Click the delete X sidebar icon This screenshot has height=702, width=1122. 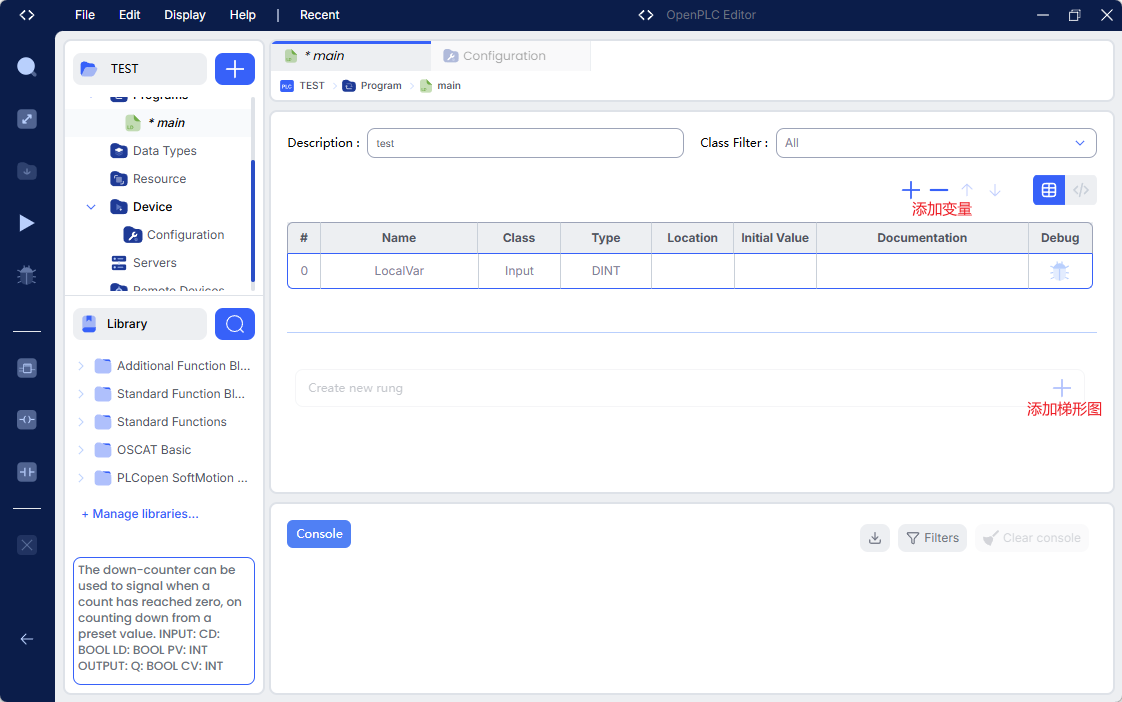26,545
